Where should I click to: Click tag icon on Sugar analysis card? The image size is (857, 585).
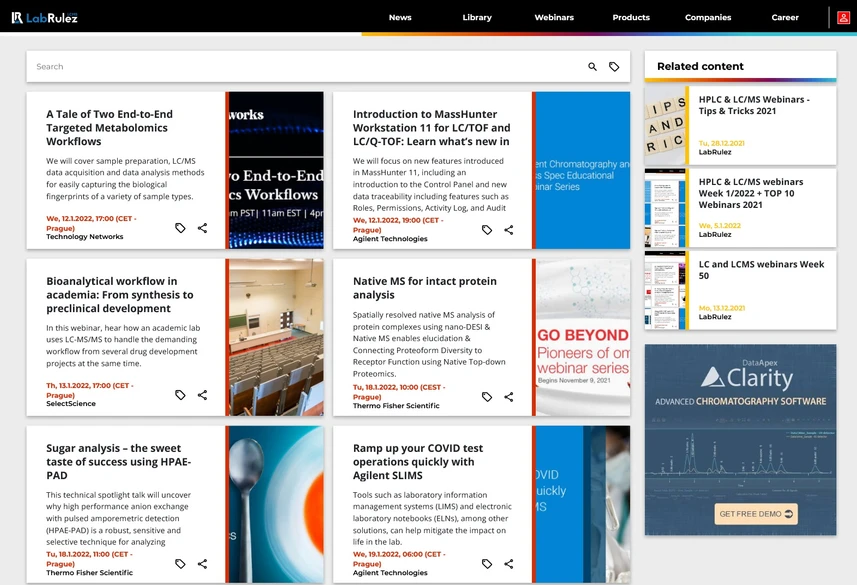pyautogui.click(x=180, y=564)
